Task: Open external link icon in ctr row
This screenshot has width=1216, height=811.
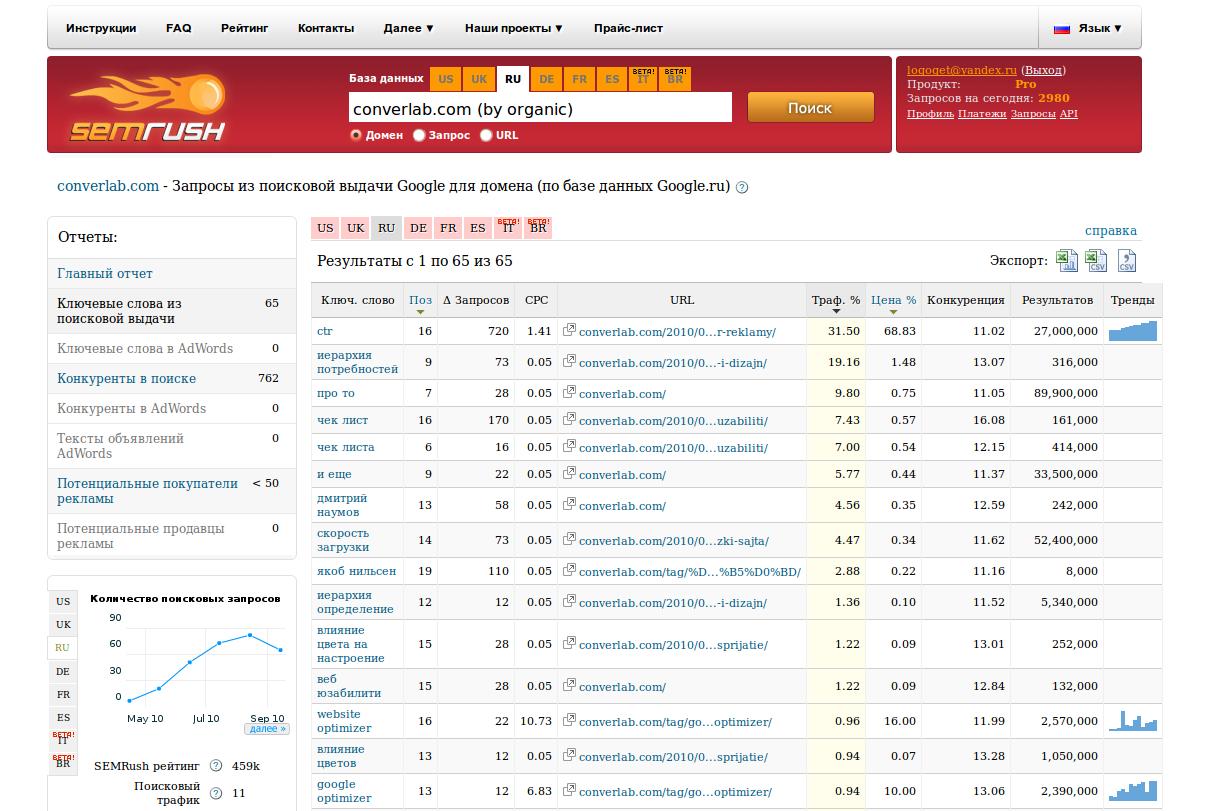Action: 569,330
